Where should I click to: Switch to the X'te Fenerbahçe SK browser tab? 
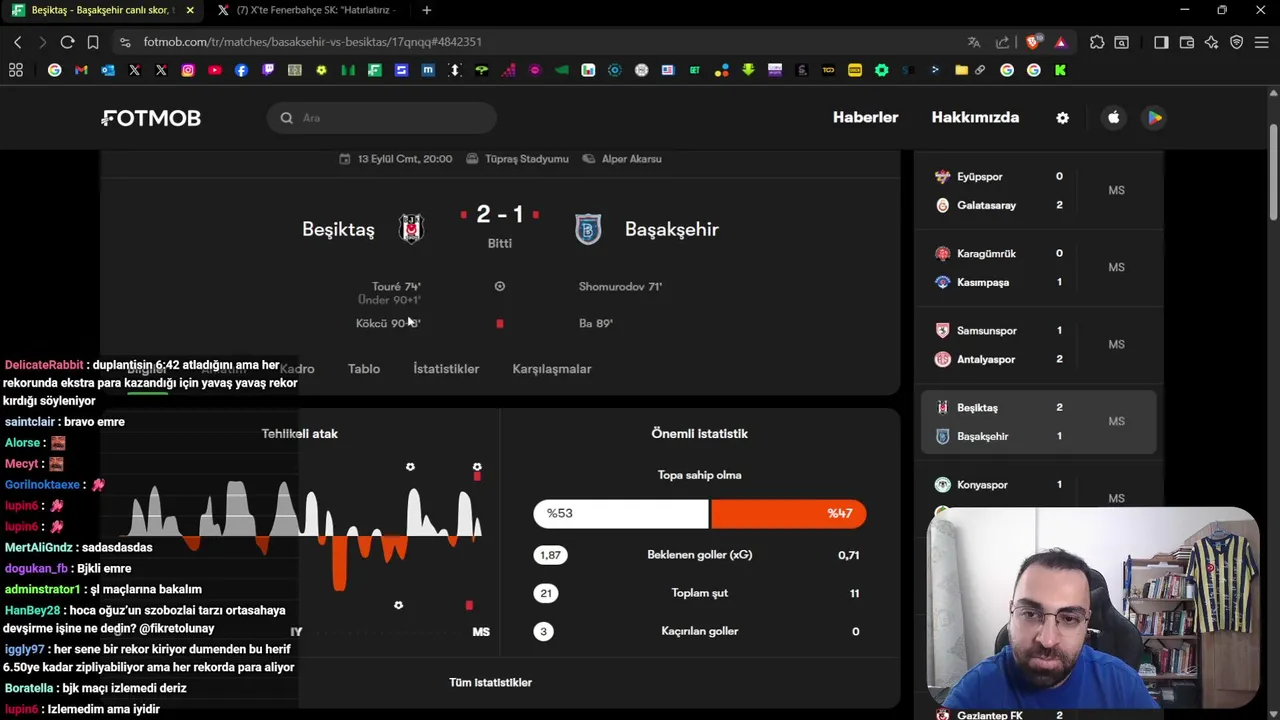tap(308, 10)
